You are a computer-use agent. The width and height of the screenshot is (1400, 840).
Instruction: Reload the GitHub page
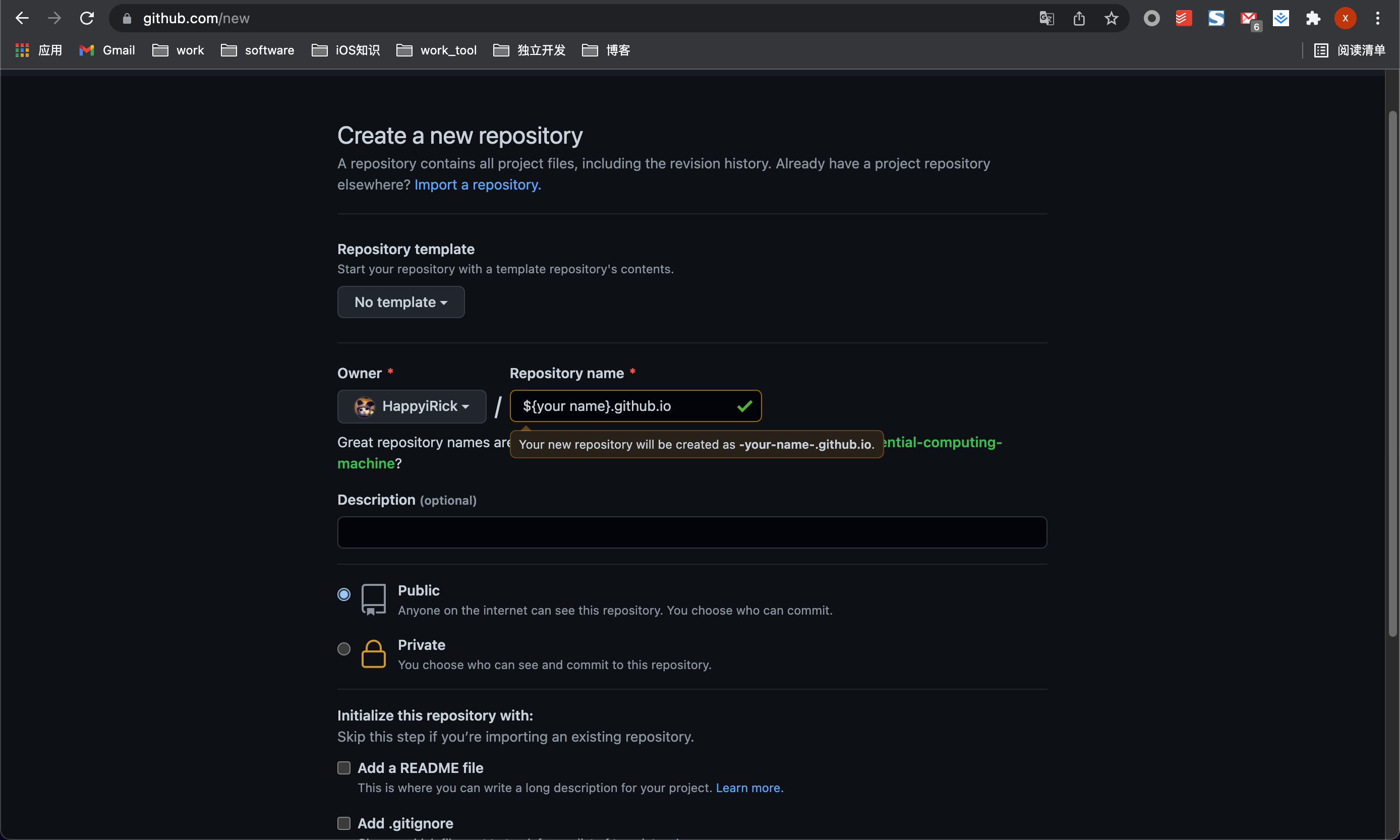(x=87, y=18)
